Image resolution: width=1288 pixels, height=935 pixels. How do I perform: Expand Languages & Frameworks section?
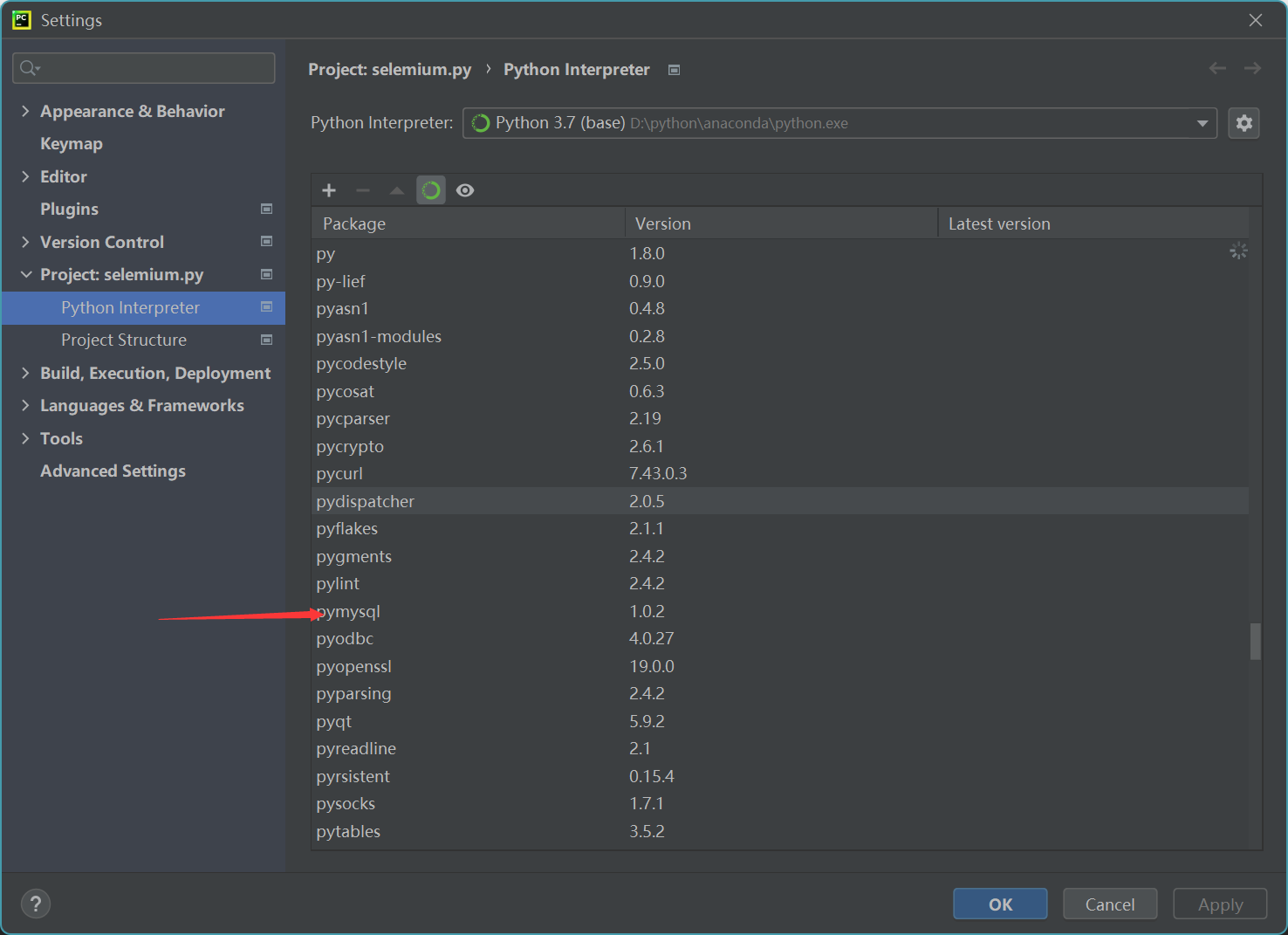25,405
